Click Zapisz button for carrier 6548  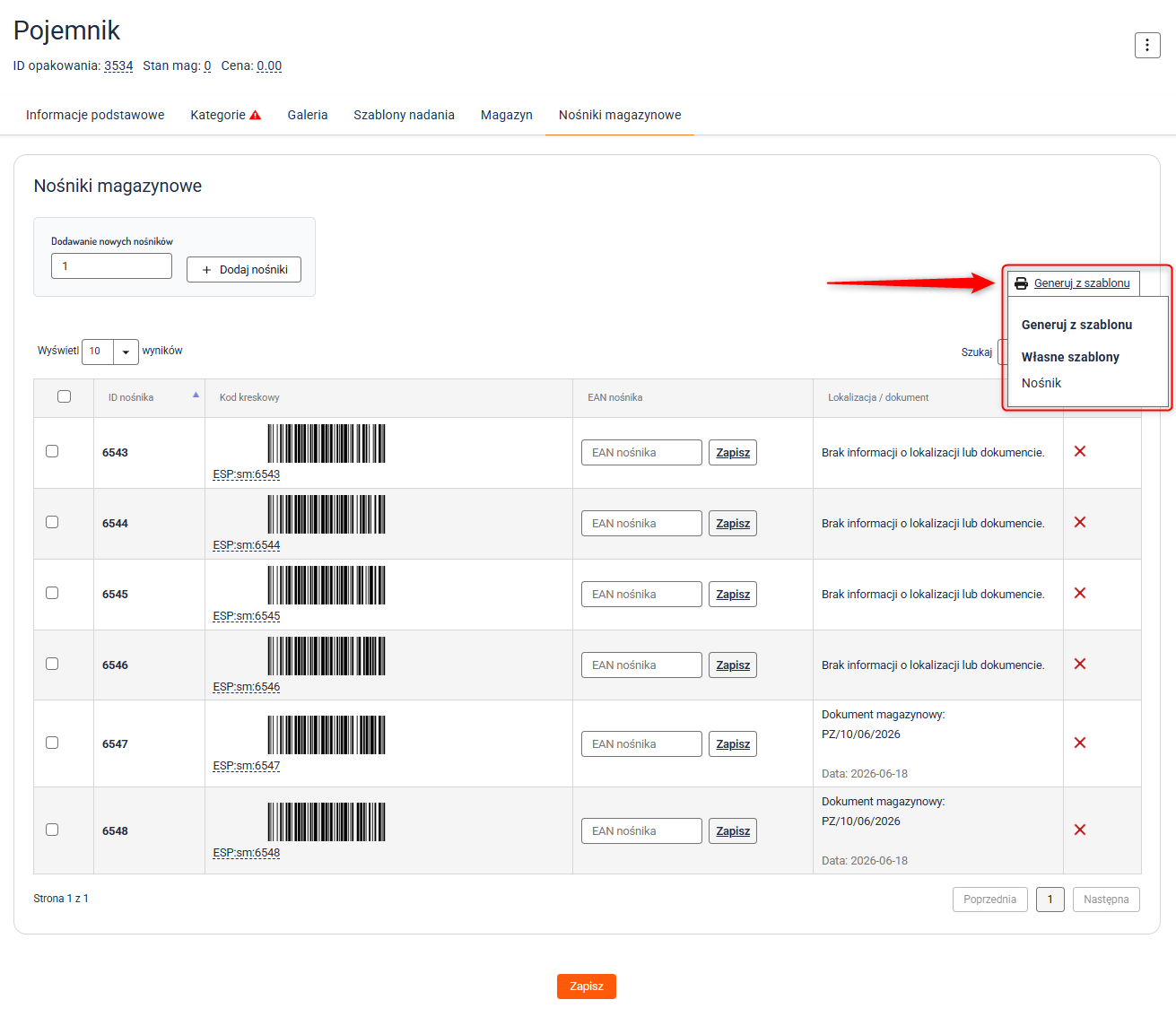[733, 831]
